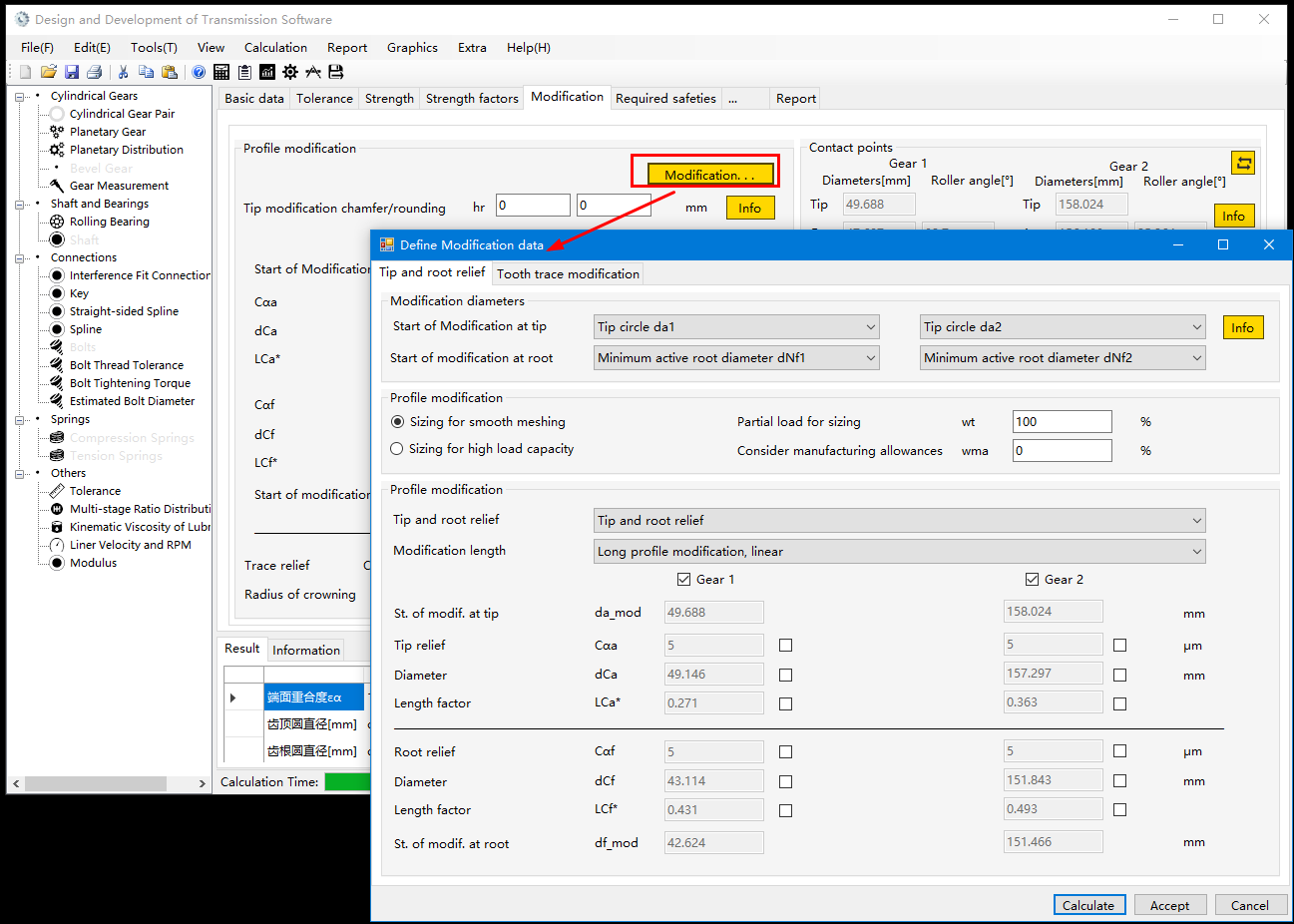Open the Graphics menu

pos(412,48)
